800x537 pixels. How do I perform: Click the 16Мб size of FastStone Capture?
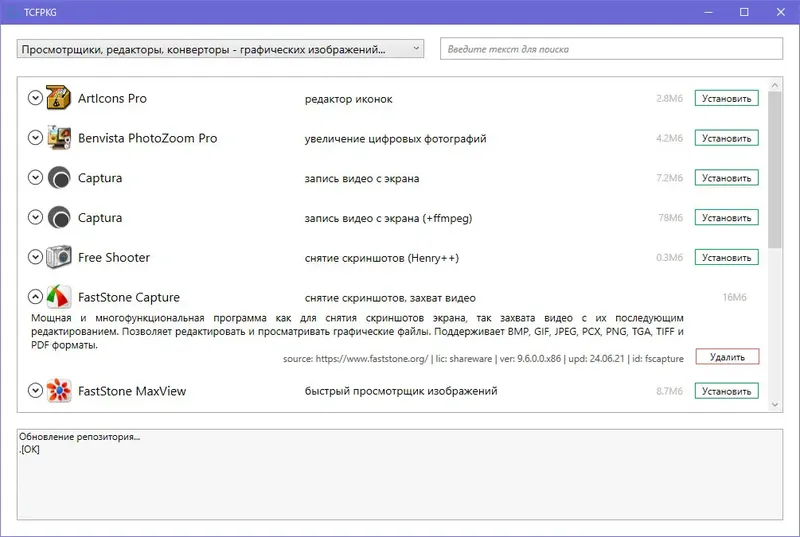click(x=734, y=297)
